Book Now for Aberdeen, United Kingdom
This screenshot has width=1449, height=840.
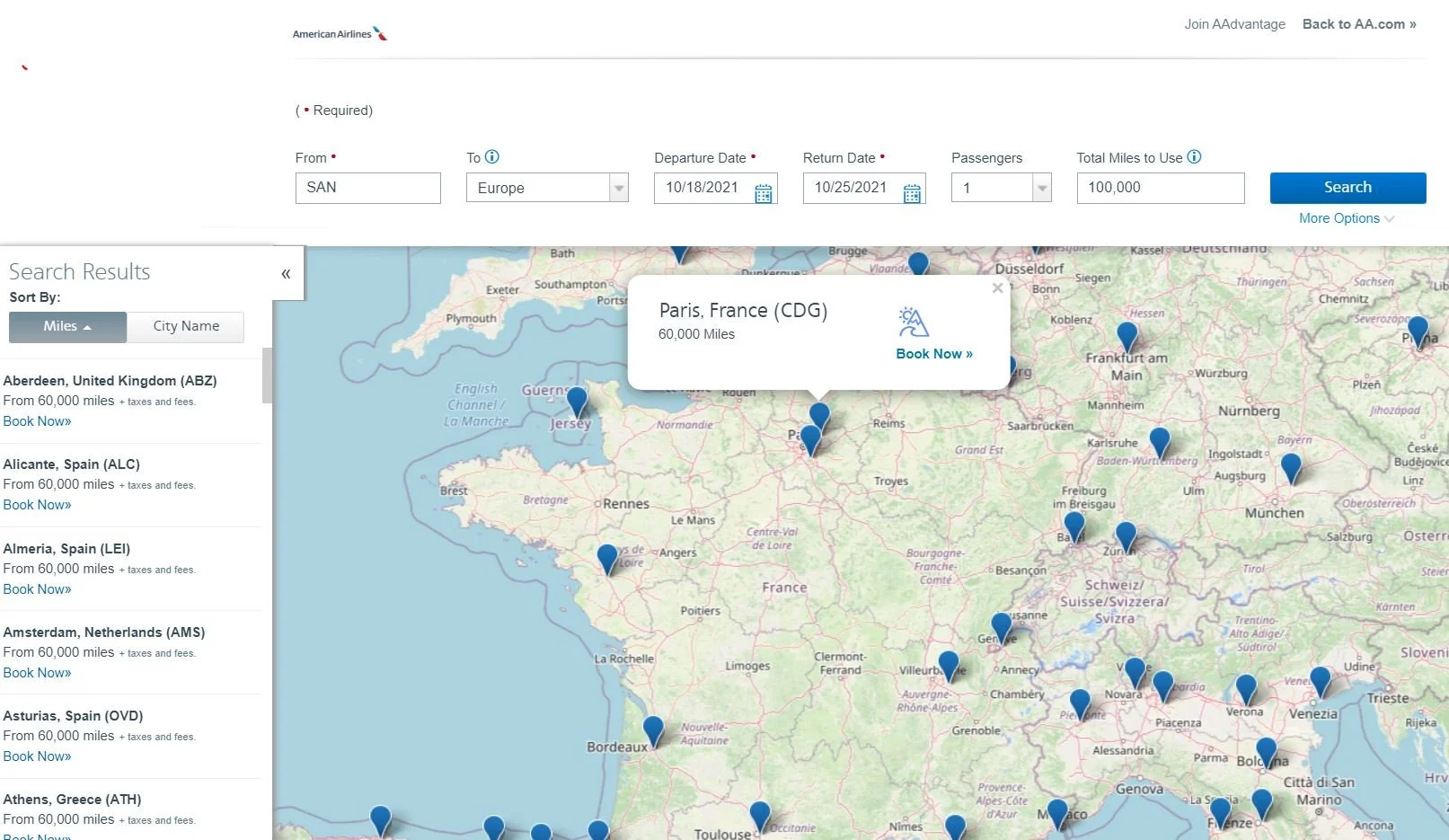tap(37, 421)
